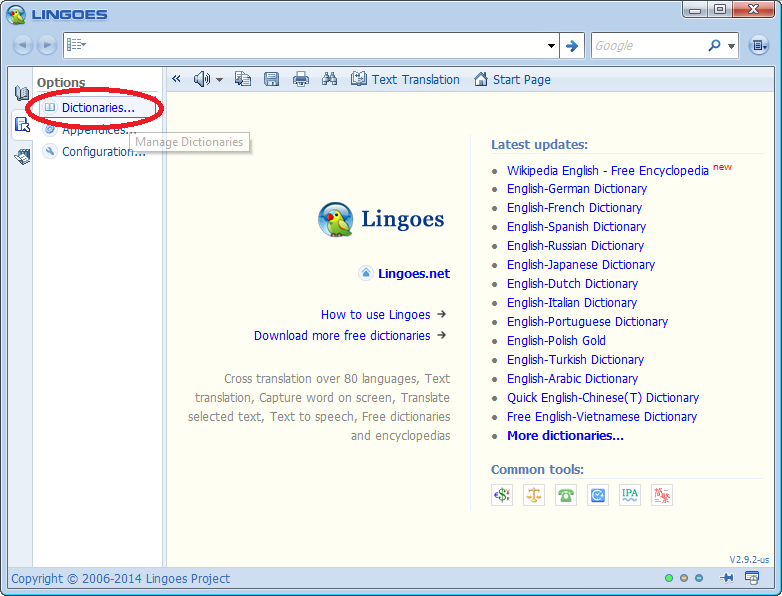
Task: Click the speaker pronounce icon
Action: pyautogui.click(x=201, y=79)
